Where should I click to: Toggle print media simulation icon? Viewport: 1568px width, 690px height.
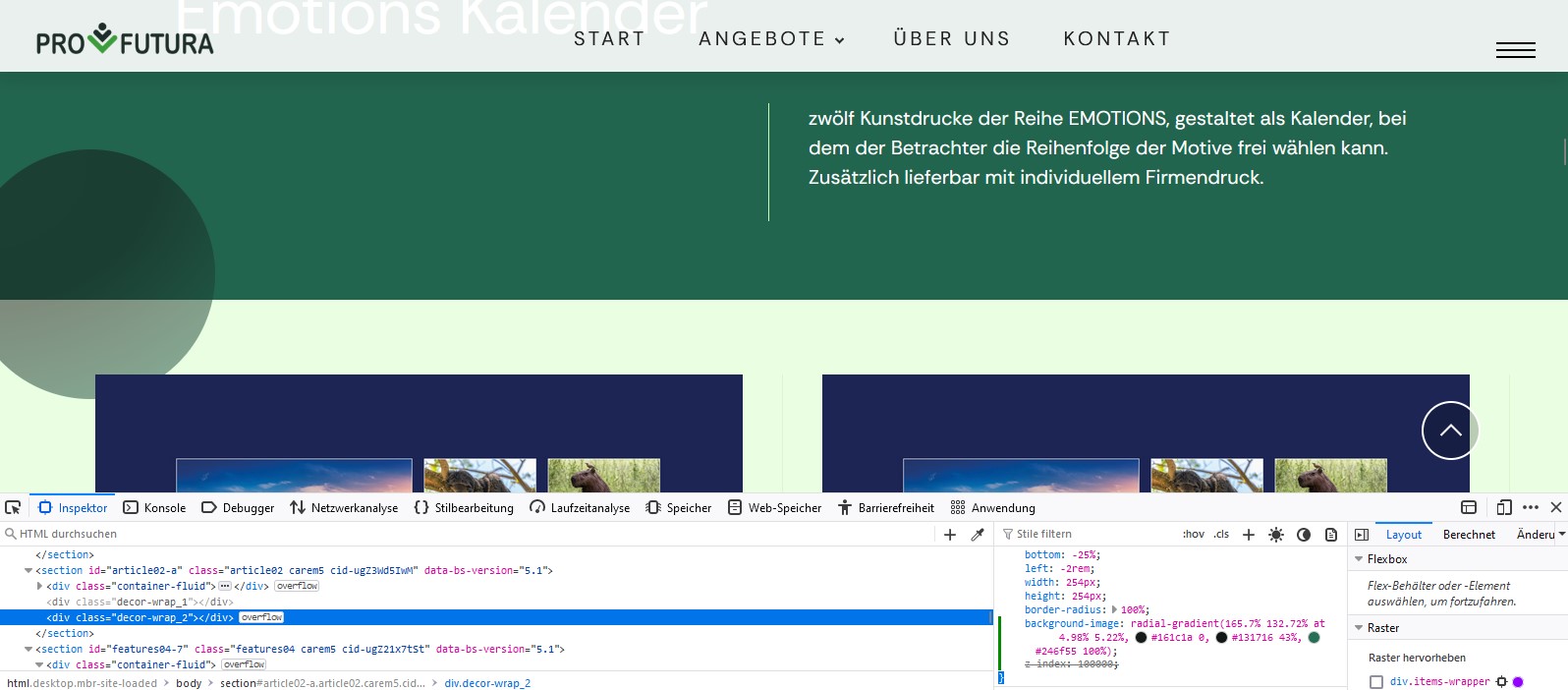(x=1330, y=535)
